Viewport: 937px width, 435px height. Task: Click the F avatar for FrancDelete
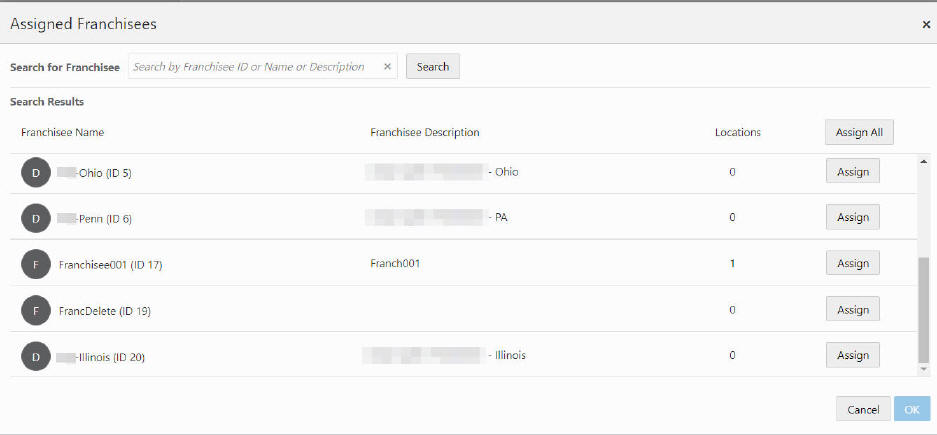coord(36,311)
